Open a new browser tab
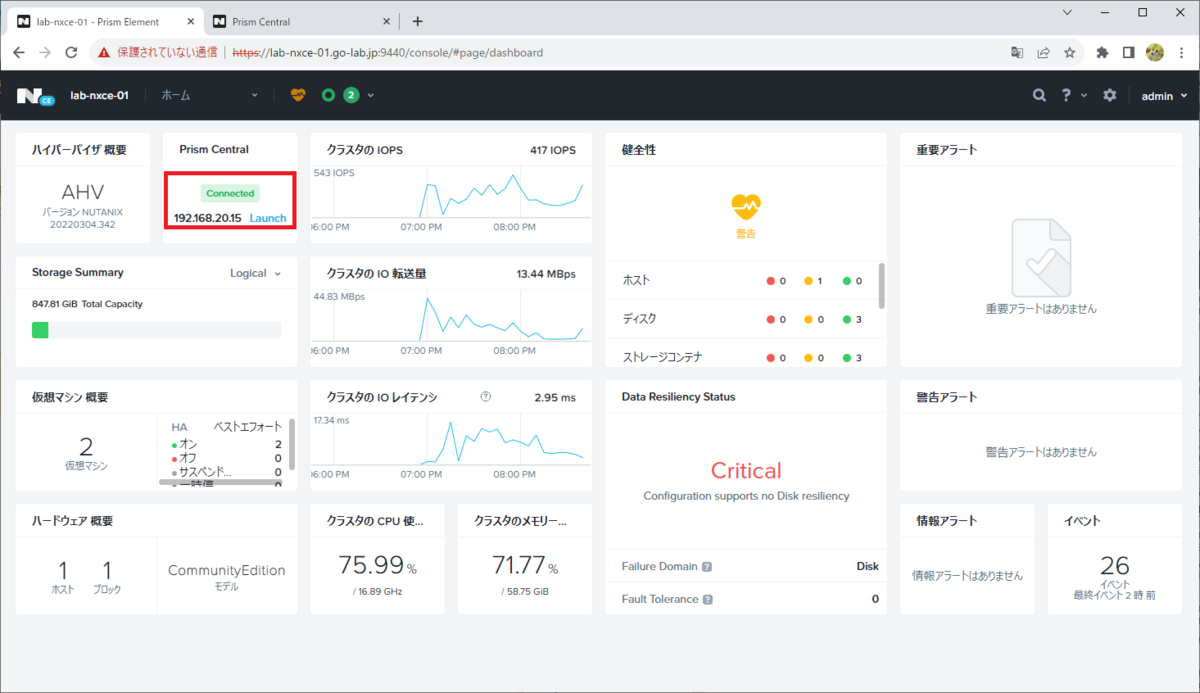Viewport: 1200px width, 693px height. [x=418, y=21]
